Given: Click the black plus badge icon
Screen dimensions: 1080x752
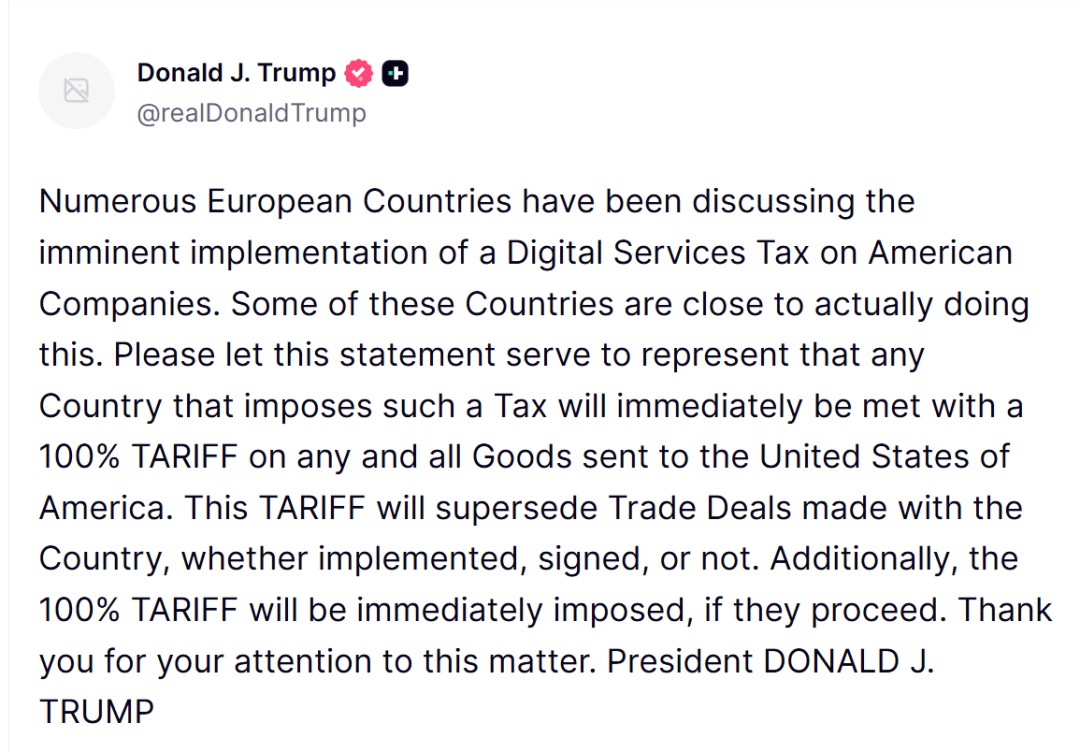Looking at the screenshot, I should (x=395, y=73).
